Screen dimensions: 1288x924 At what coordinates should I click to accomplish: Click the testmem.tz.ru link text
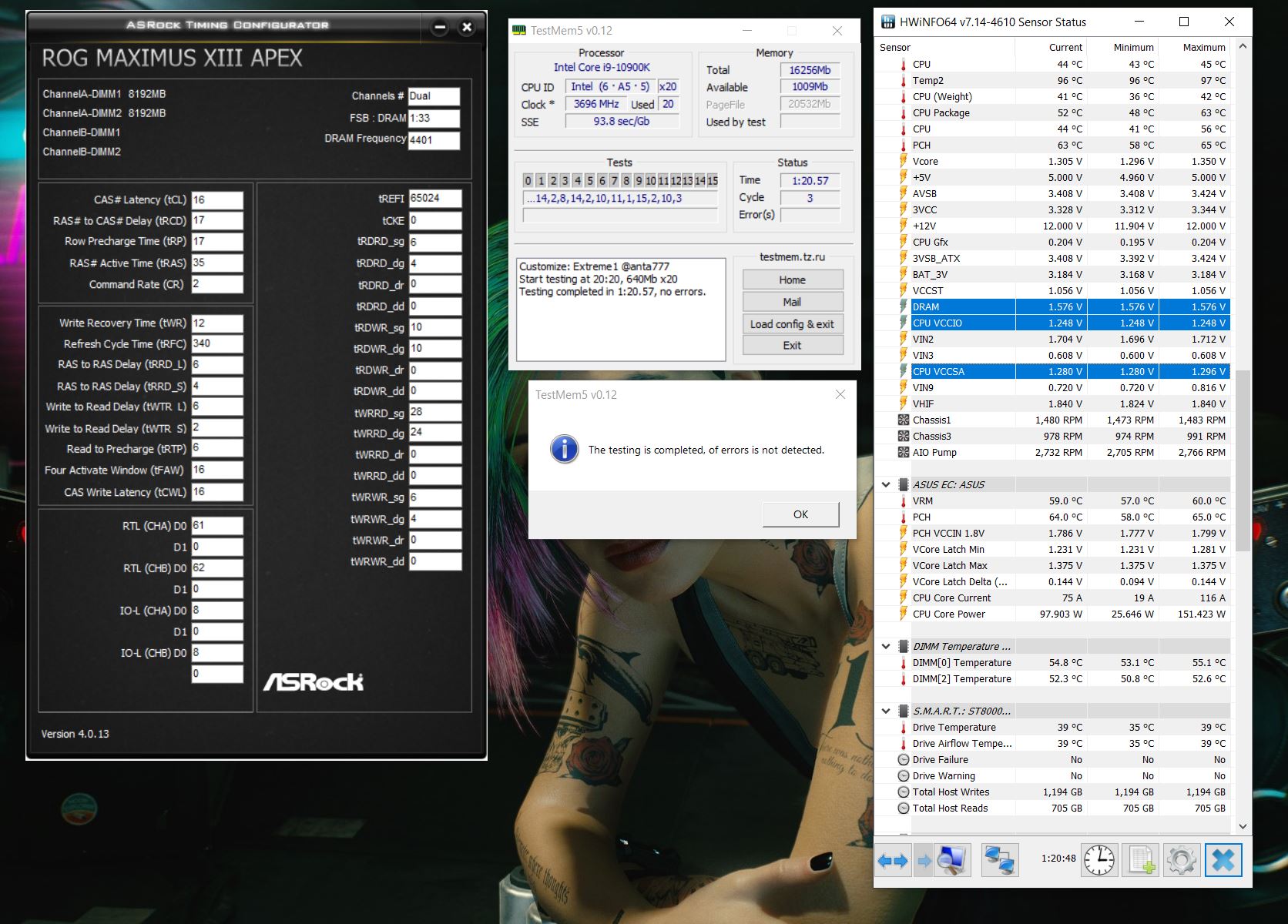(x=792, y=257)
